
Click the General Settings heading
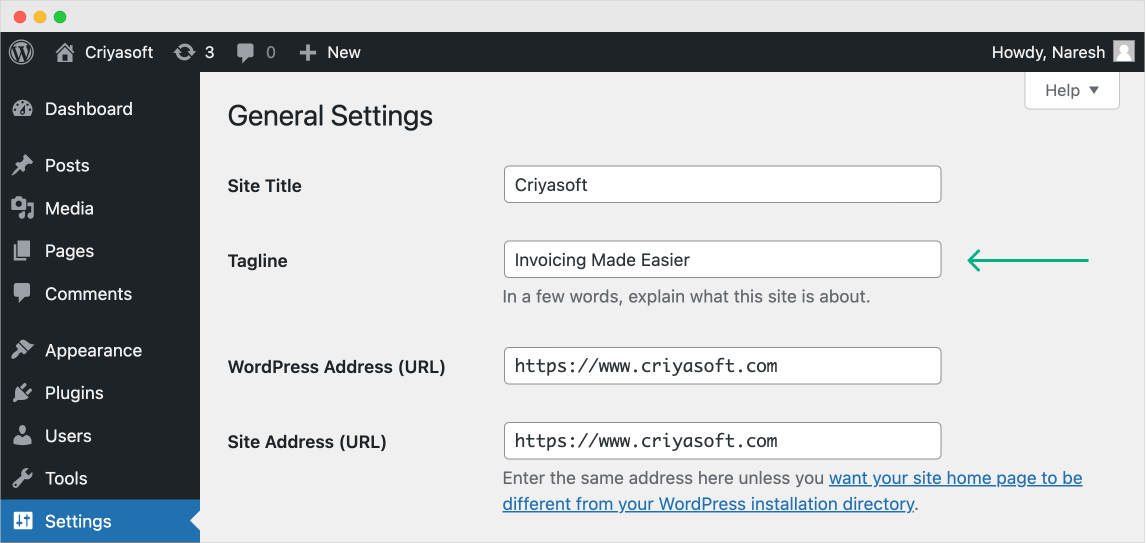click(x=330, y=116)
